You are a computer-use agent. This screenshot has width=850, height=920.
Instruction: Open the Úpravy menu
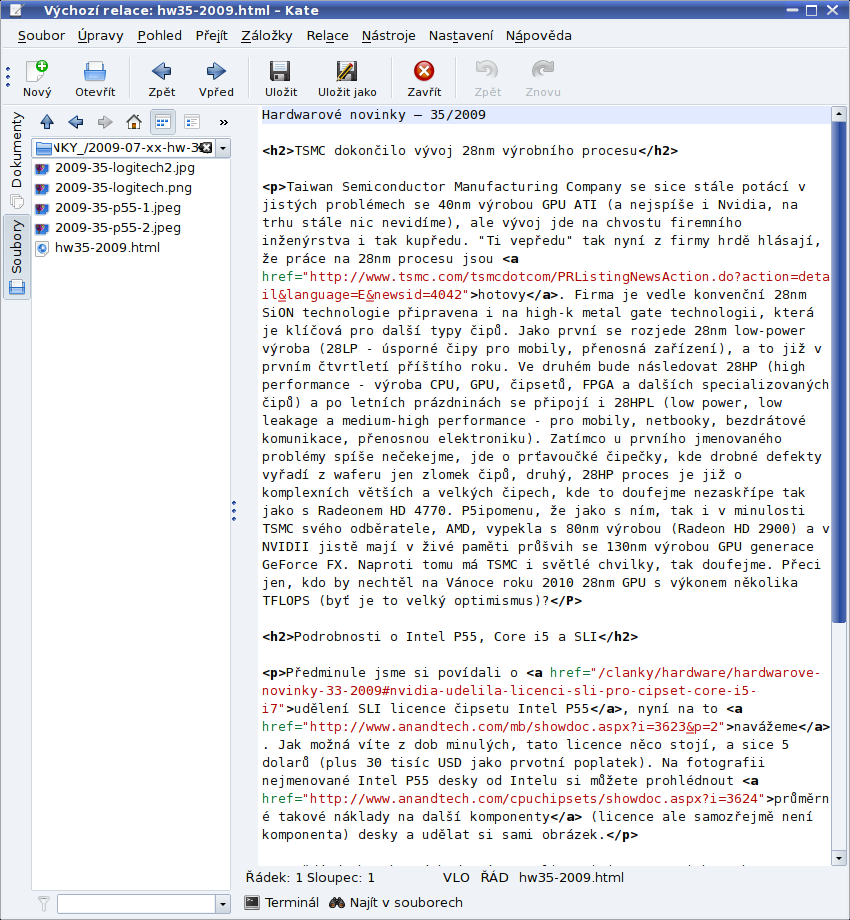[x=100, y=36]
